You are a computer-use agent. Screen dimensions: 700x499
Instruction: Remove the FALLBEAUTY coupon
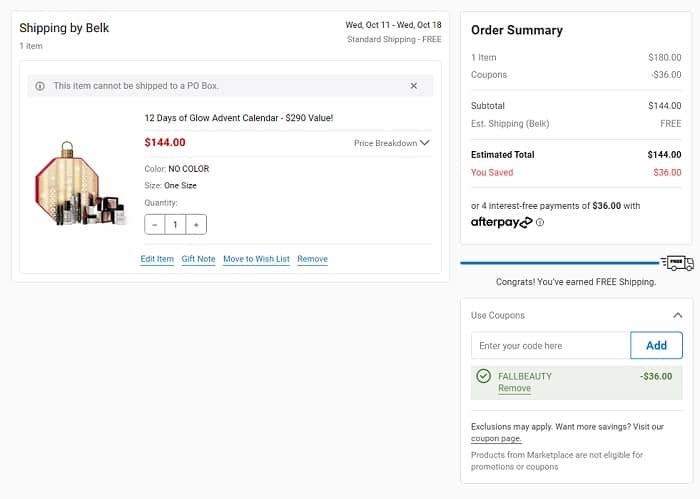[x=514, y=388]
